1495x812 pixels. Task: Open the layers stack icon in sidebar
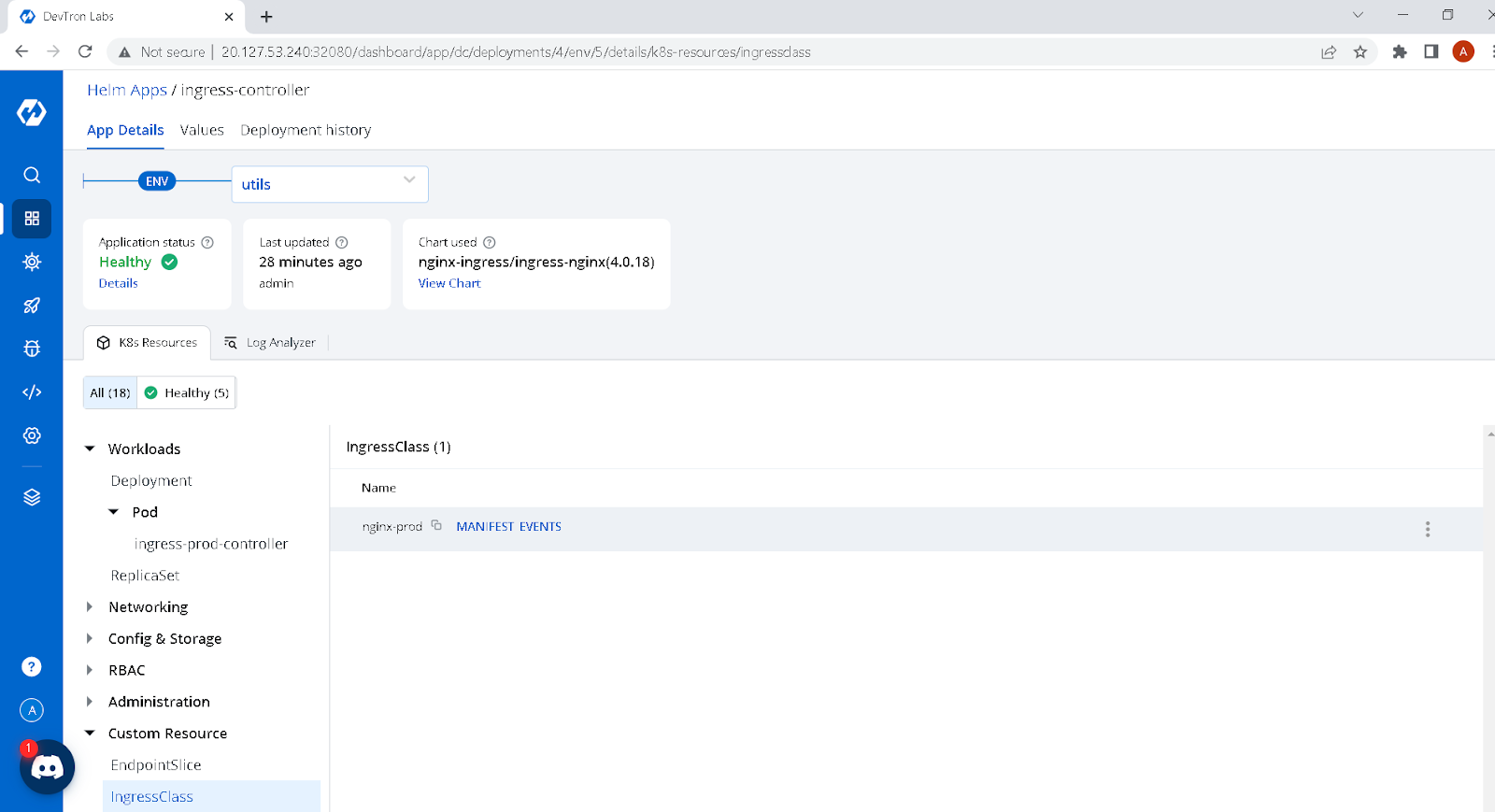(32, 497)
